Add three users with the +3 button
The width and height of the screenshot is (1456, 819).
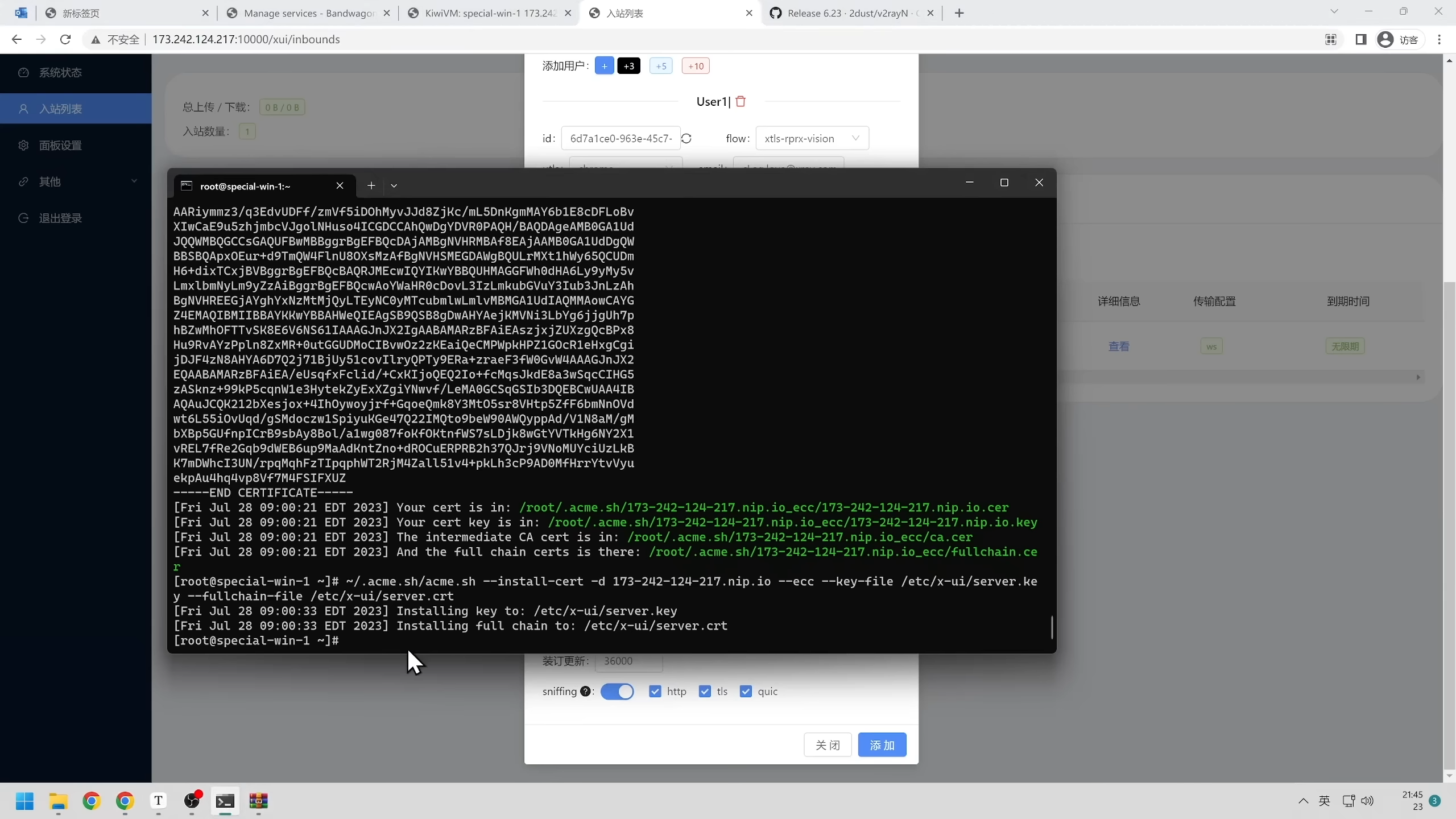[x=628, y=66]
